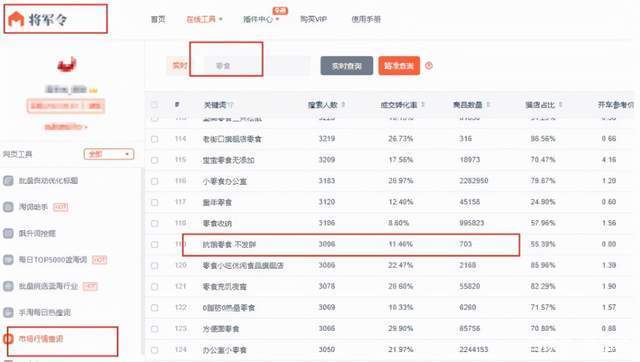Click keyword 办公室小零食 in row 124
The width and height of the screenshot is (640, 362).
(x=225, y=350)
